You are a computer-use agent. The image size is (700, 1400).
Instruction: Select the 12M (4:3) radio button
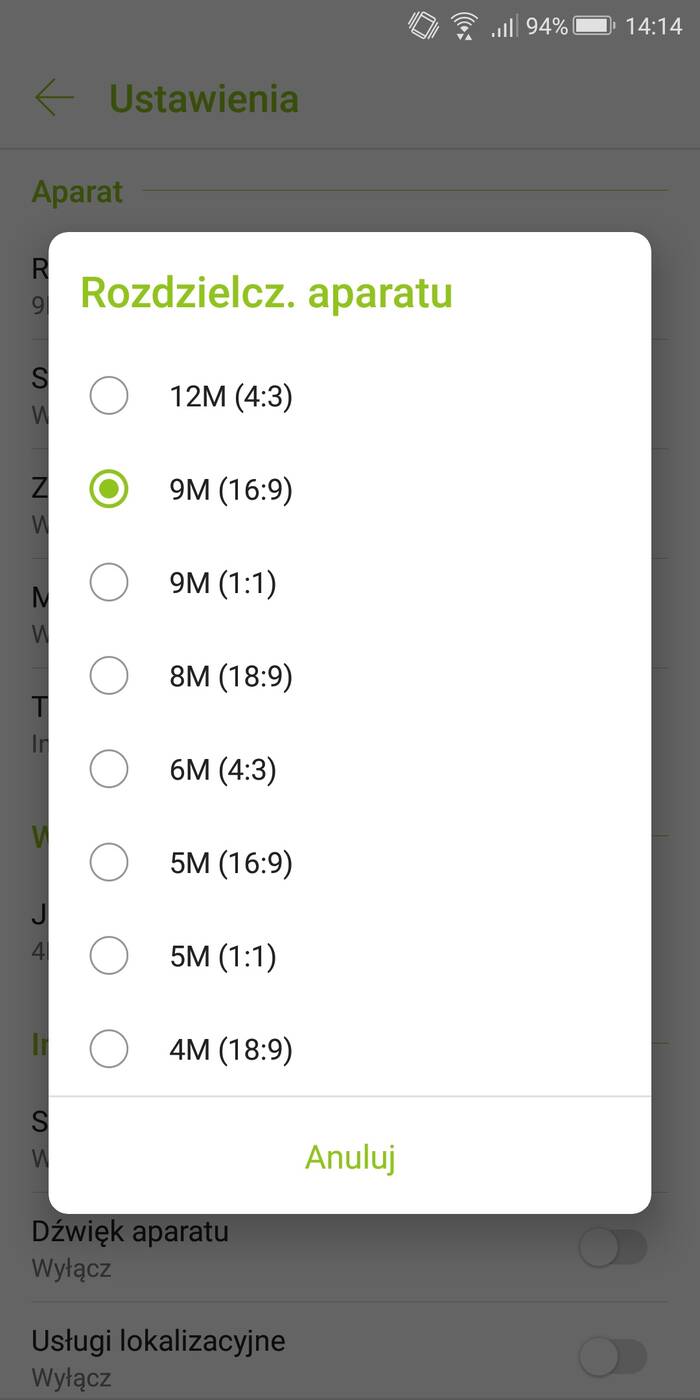(109, 396)
